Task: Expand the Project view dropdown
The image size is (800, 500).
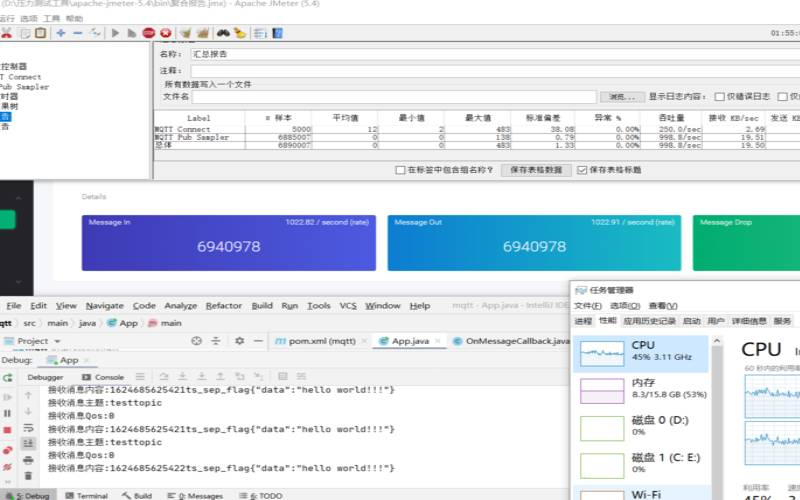Action: [55, 341]
